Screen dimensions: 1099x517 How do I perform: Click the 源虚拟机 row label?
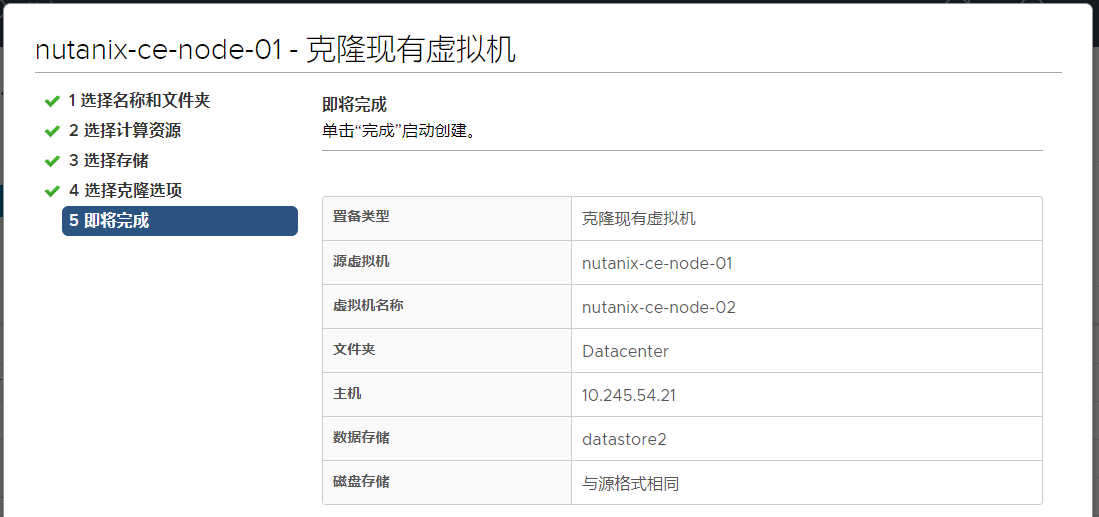pyautogui.click(x=361, y=261)
